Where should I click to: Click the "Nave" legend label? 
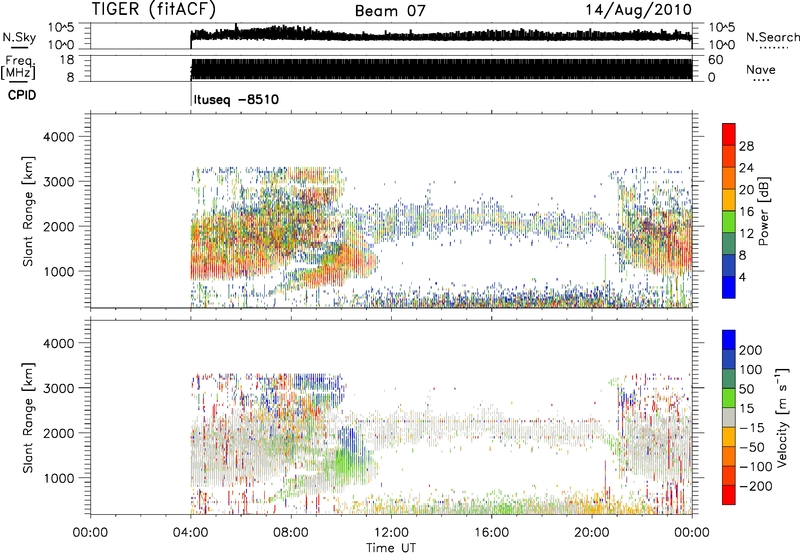[761, 69]
